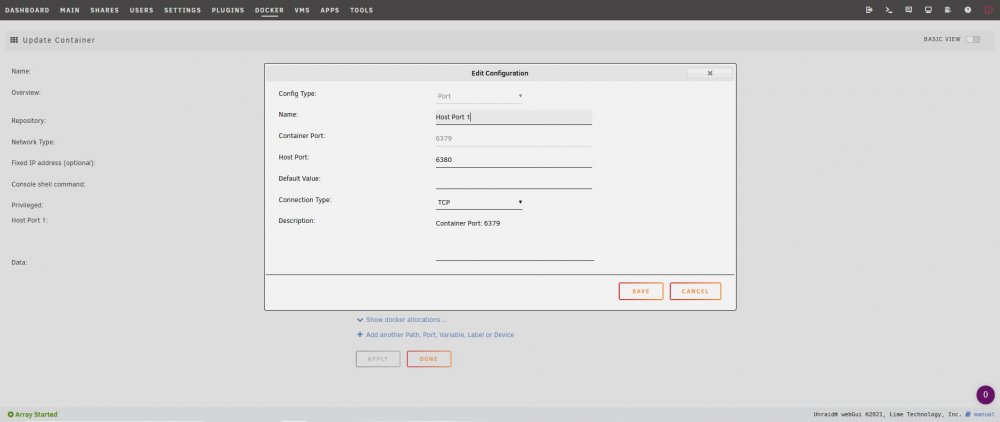The image size is (1000, 422).
Task: Open the feedback icon in top bar
Action: [x=908, y=10]
